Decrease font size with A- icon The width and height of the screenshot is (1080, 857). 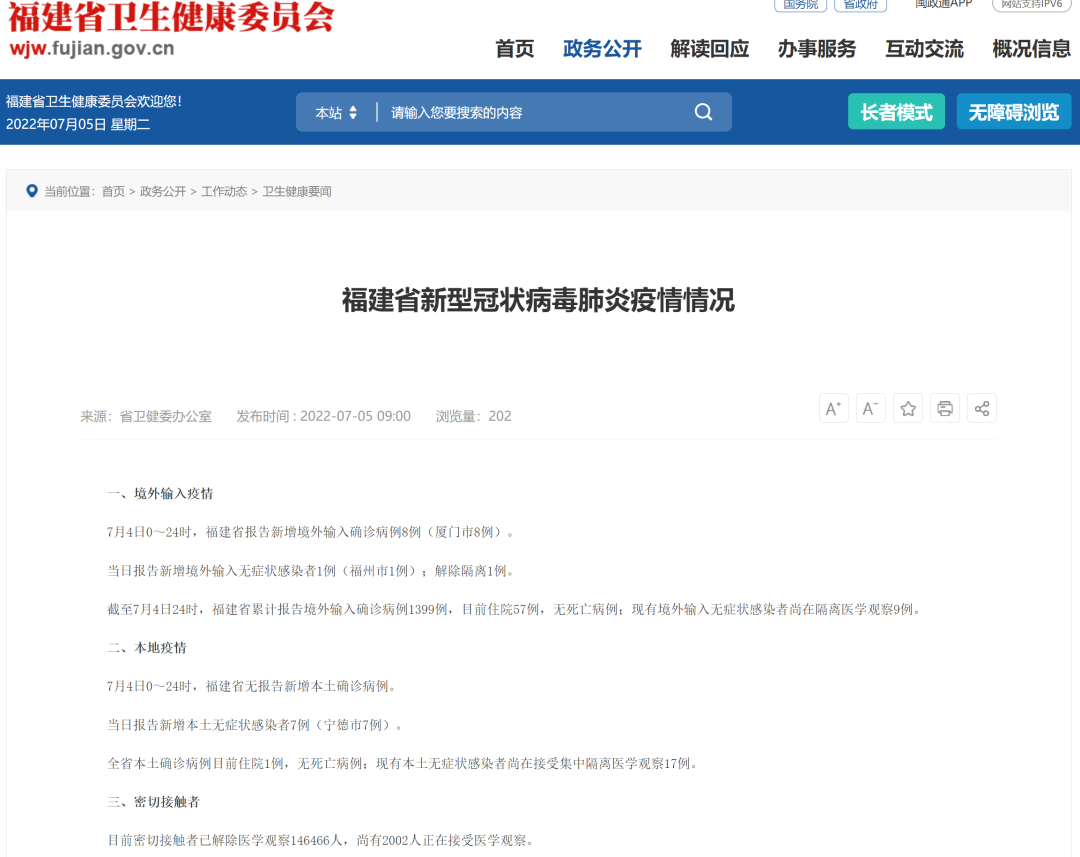(x=871, y=409)
